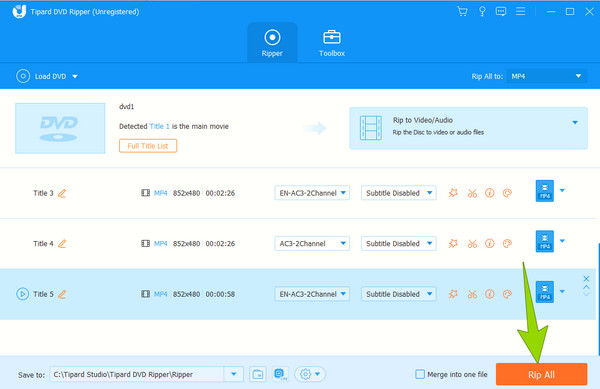The width and height of the screenshot is (600, 389).
Task: Click the DVD disc thumbnail
Action: coord(60,128)
